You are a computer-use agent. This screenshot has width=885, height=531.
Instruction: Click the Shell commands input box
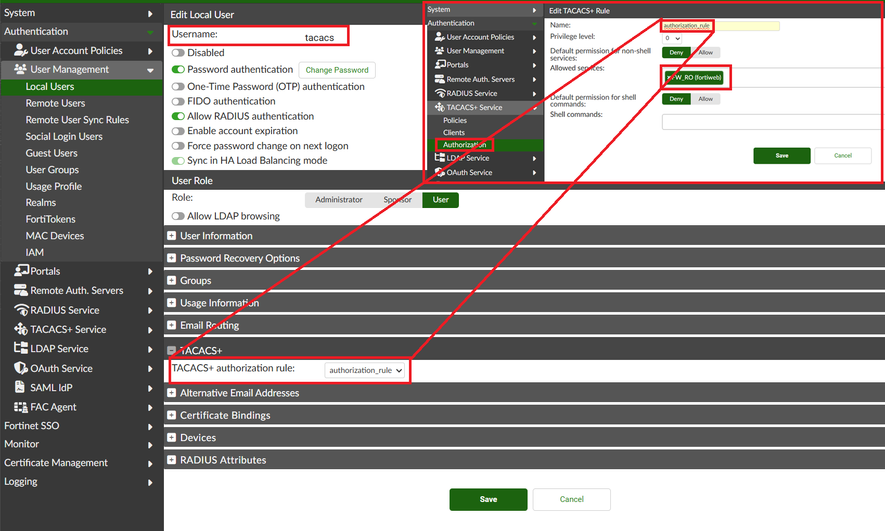[772, 122]
